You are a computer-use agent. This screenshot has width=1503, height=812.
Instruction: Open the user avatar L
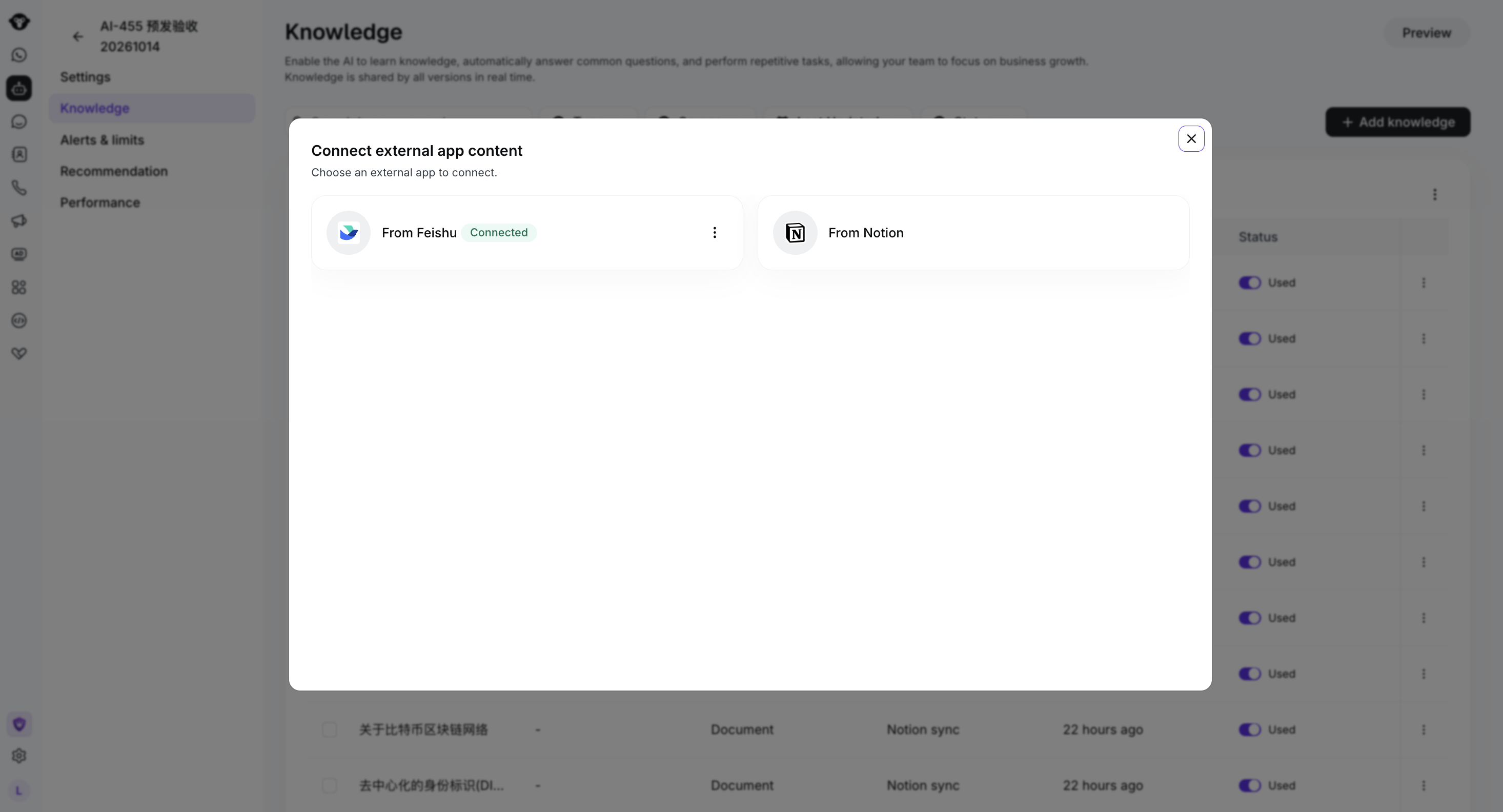click(19, 790)
